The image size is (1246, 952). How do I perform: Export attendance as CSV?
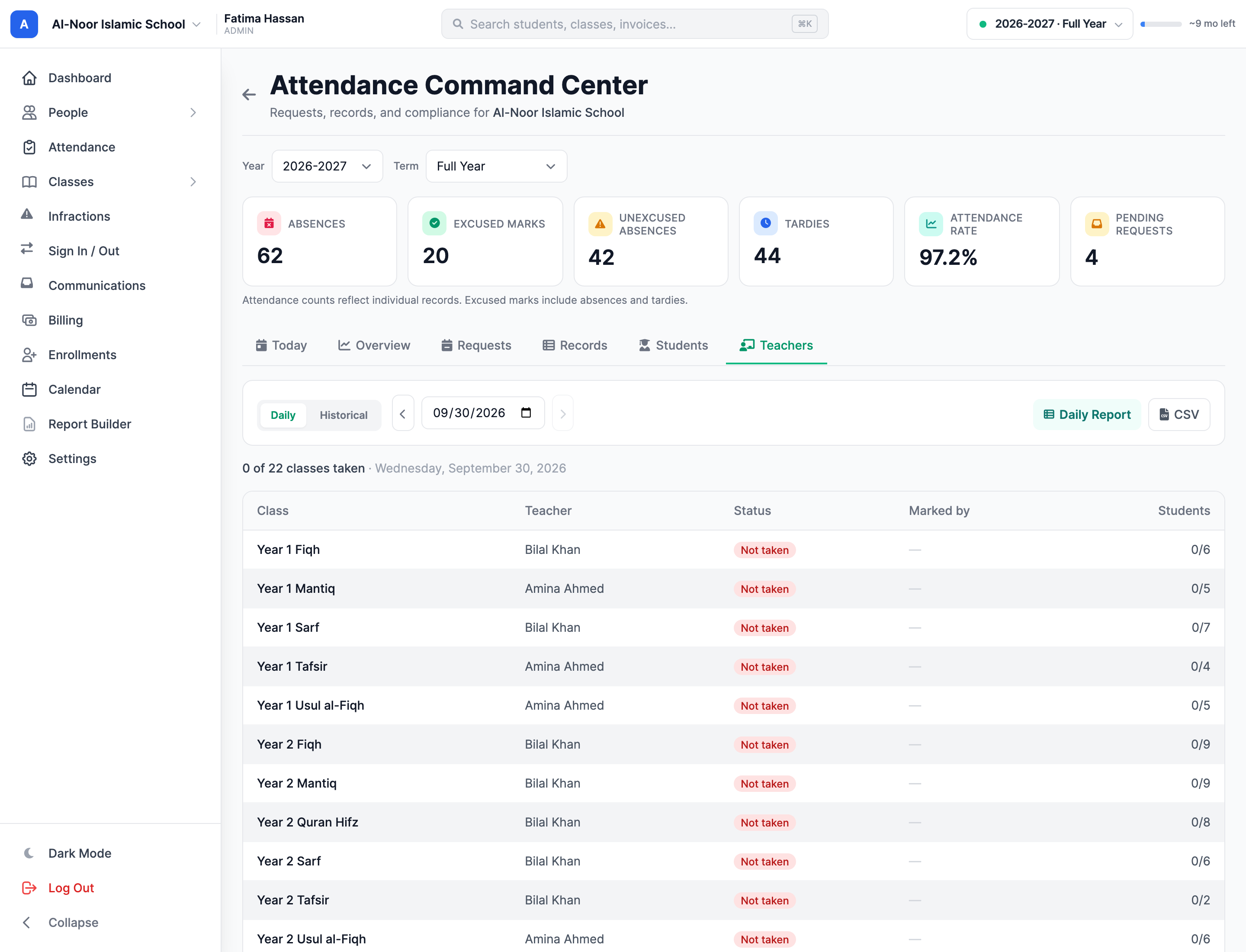pyautogui.click(x=1179, y=414)
